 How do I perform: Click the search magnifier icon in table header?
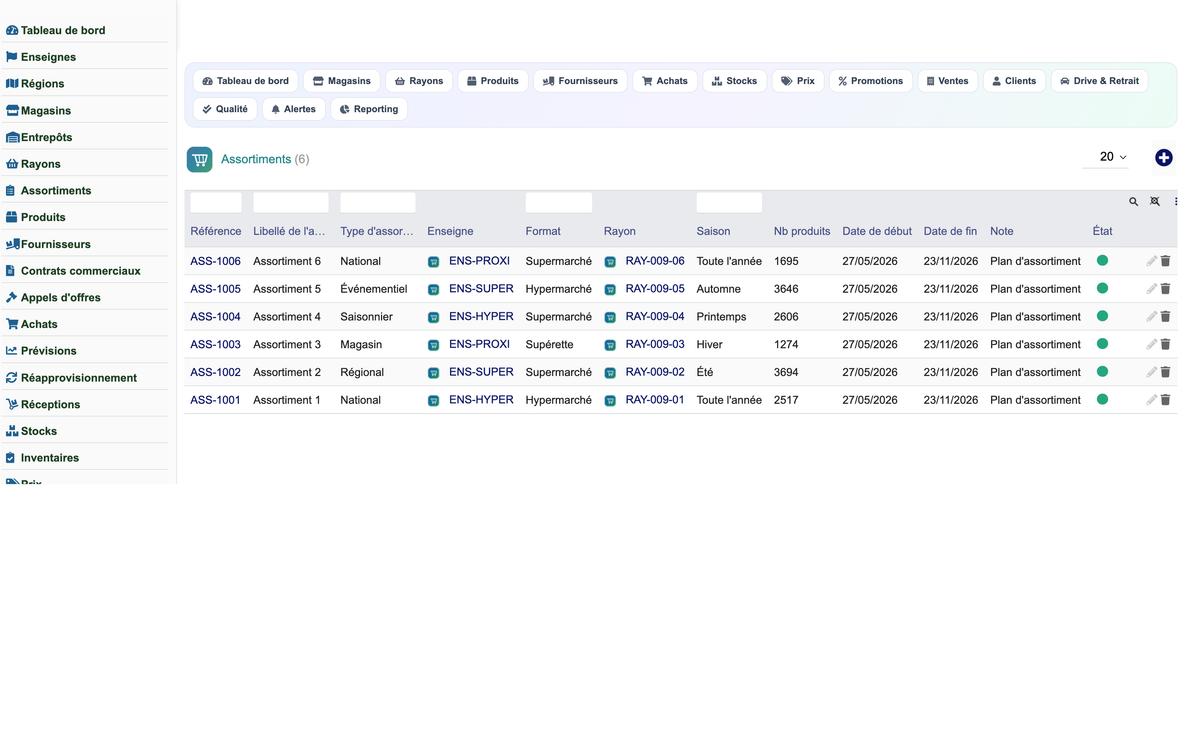1133,202
